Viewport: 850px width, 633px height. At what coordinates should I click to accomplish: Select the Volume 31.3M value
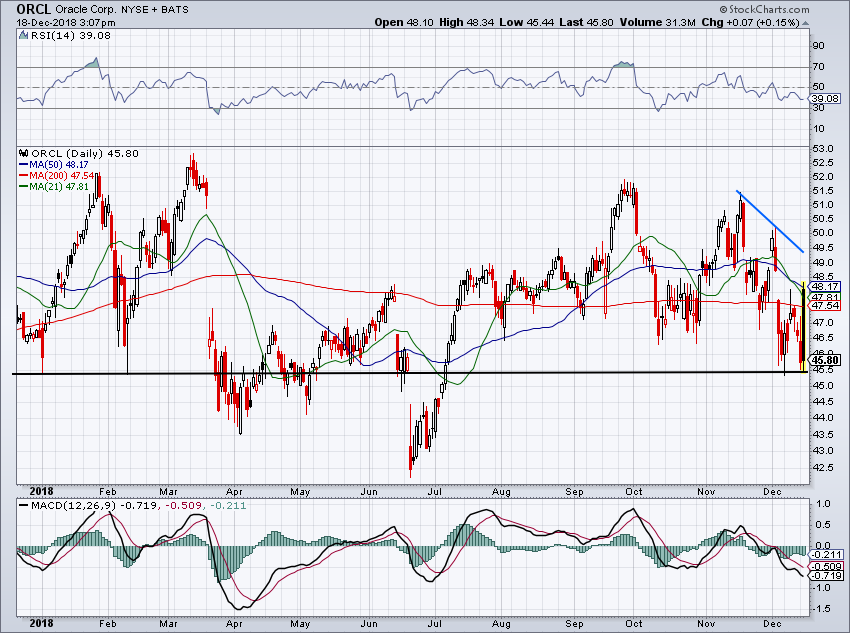point(658,22)
